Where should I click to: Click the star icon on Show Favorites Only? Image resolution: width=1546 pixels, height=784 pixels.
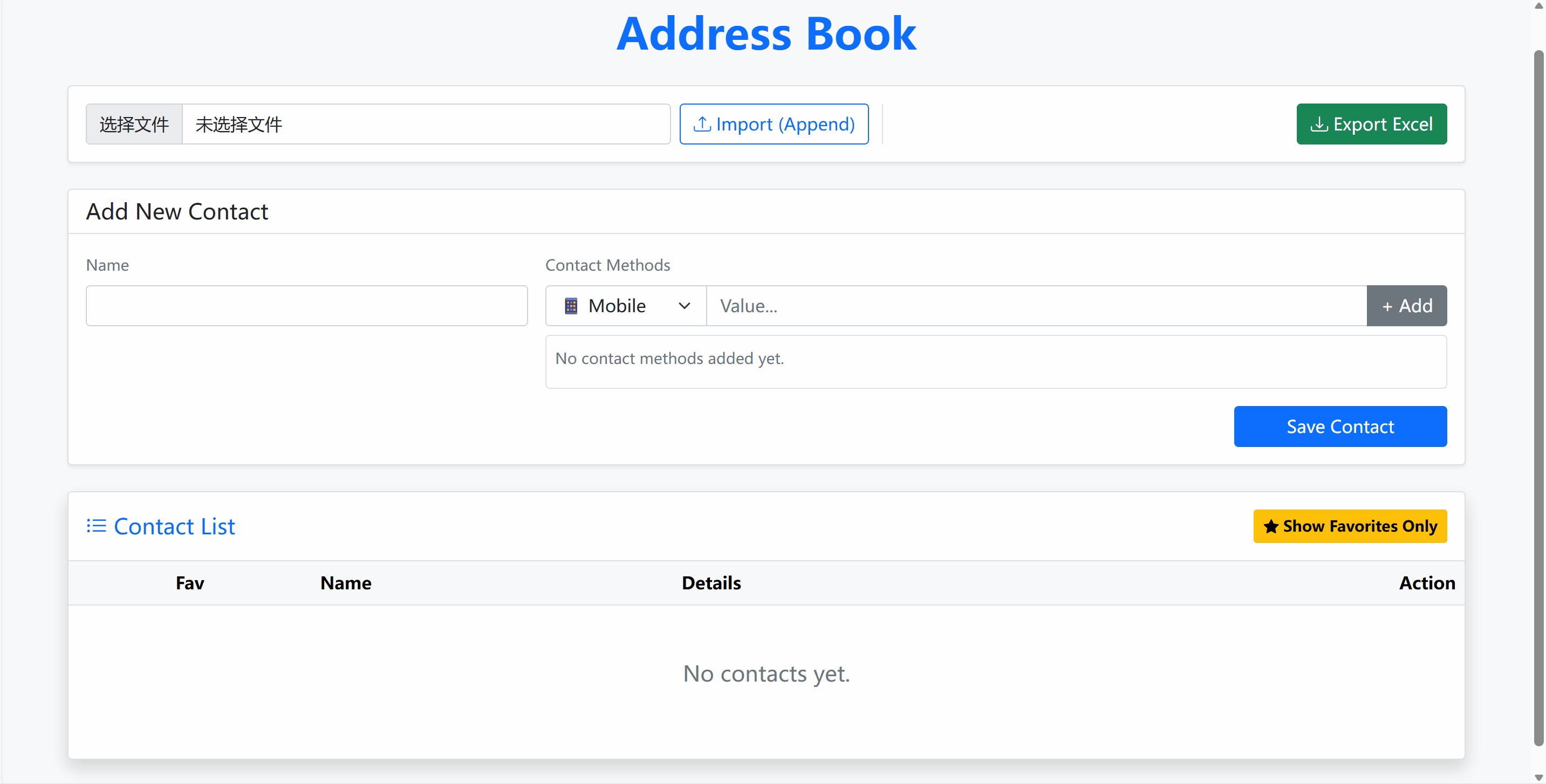coord(1270,526)
